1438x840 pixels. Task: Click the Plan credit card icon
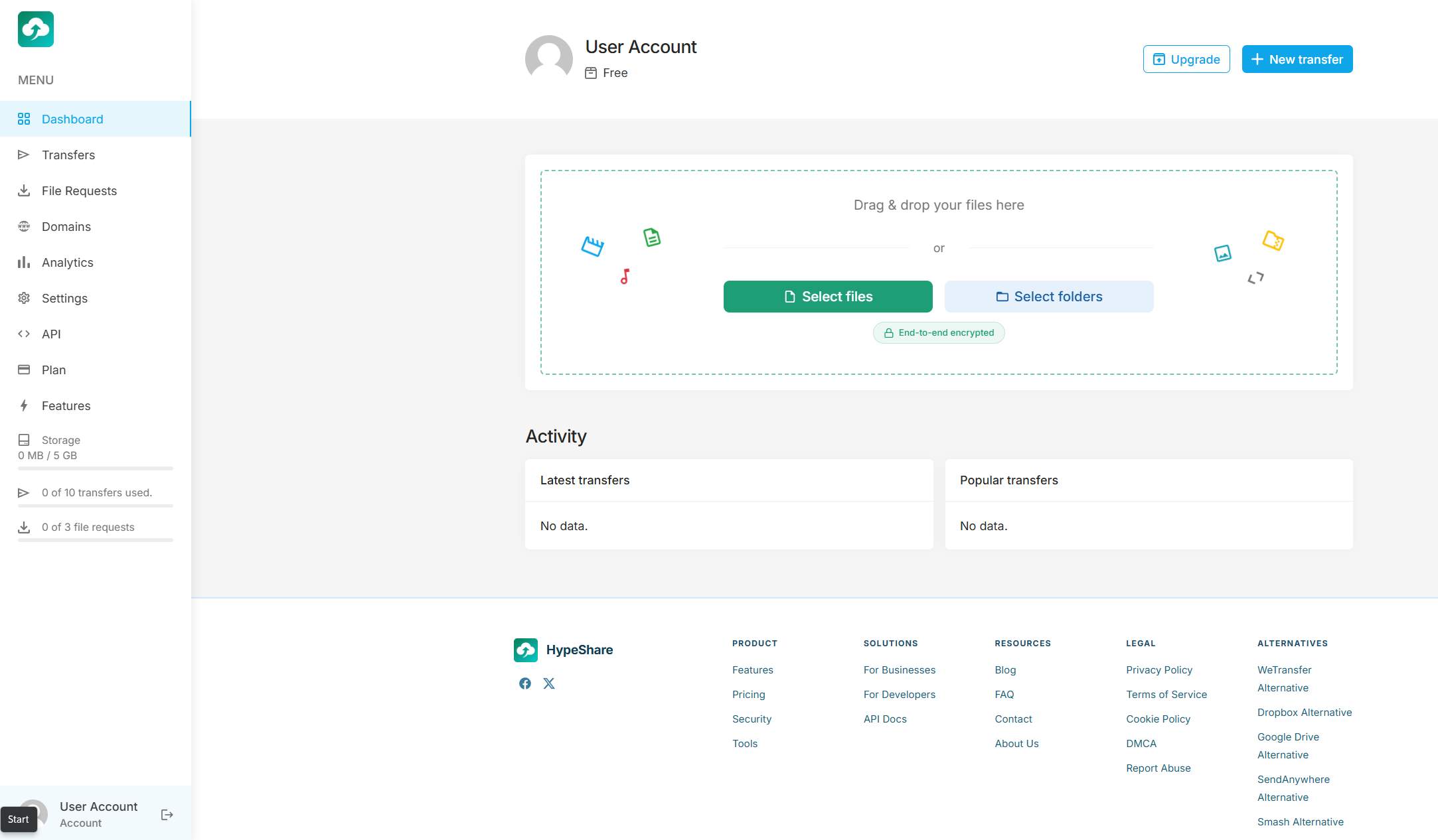(x=24, y=370)
